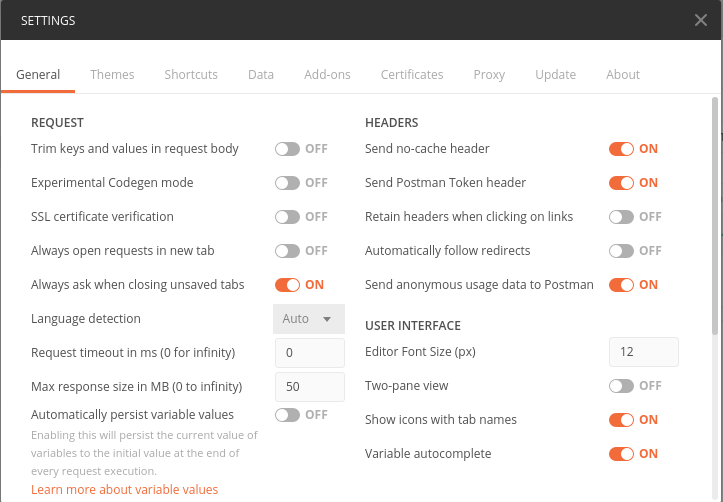Click the Send anonymous usage data label
Screen dimensions: 723x502
[479, 285]
